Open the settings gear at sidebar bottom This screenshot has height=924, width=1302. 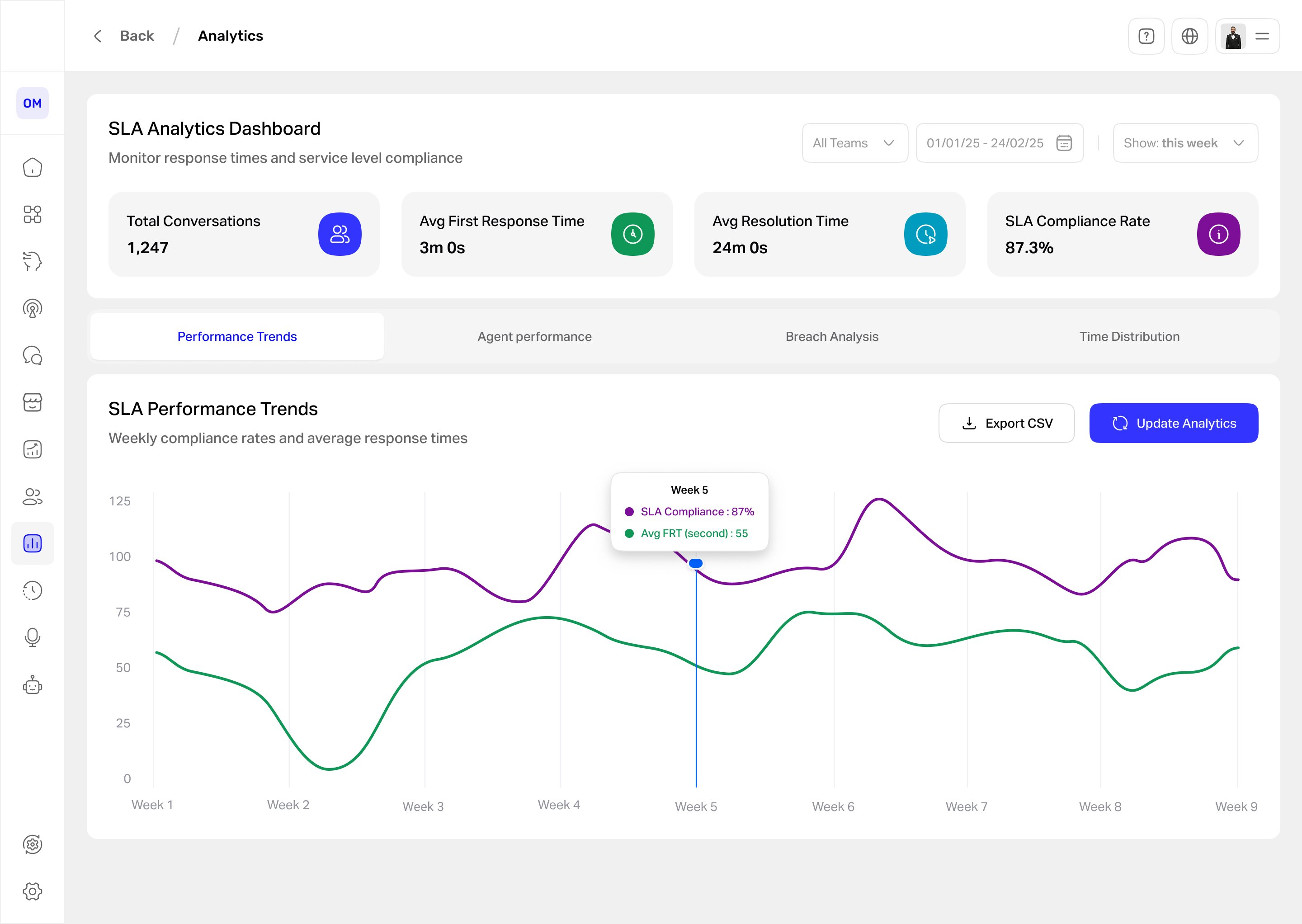pyautogui.click(x=33, y=891)
